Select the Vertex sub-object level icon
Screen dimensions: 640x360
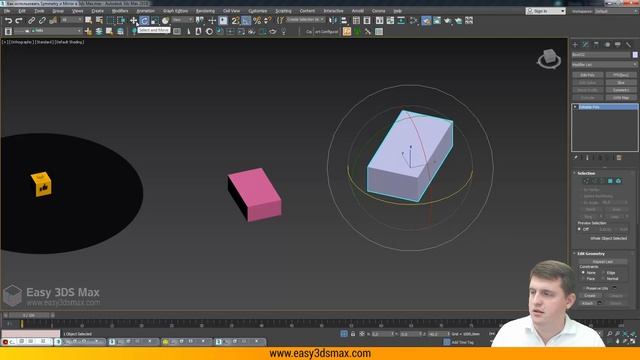(x=587, y=181)
